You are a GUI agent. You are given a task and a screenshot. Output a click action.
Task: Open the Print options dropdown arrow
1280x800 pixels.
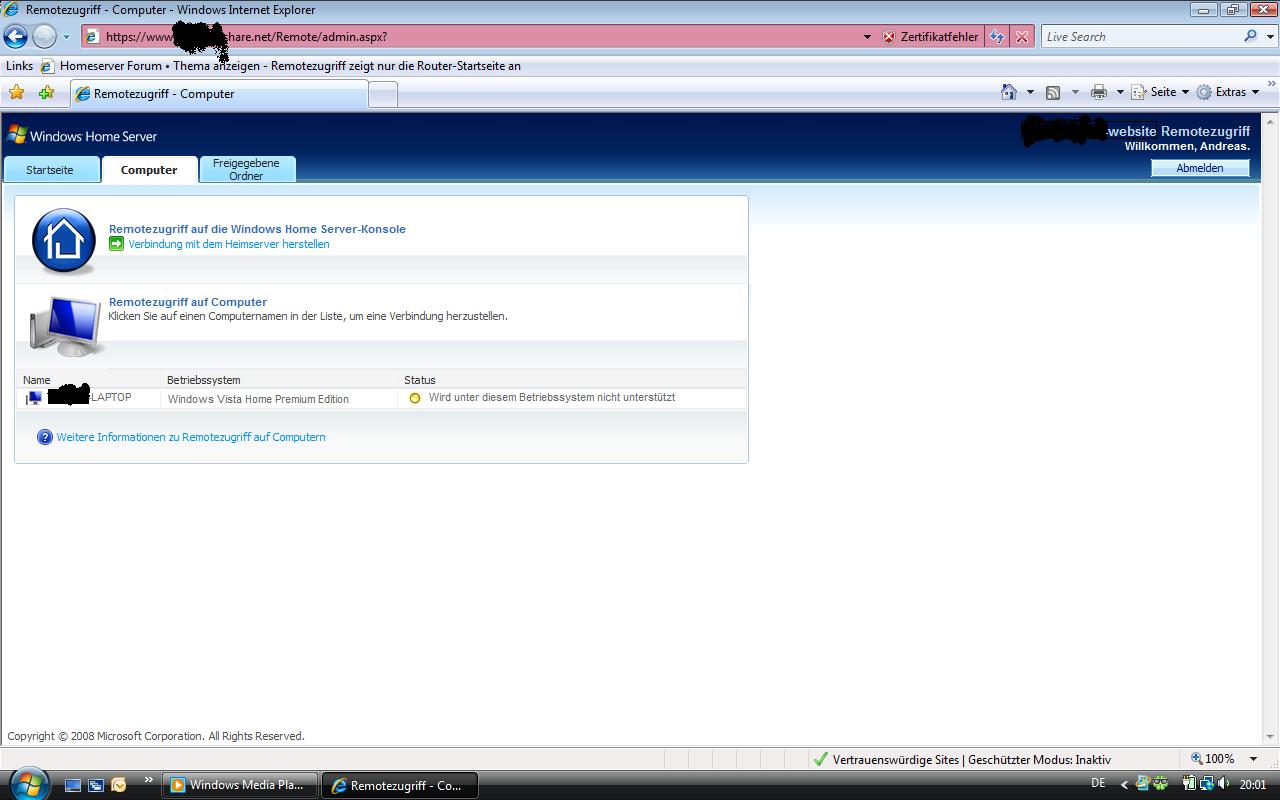[x=1120, y=92]
